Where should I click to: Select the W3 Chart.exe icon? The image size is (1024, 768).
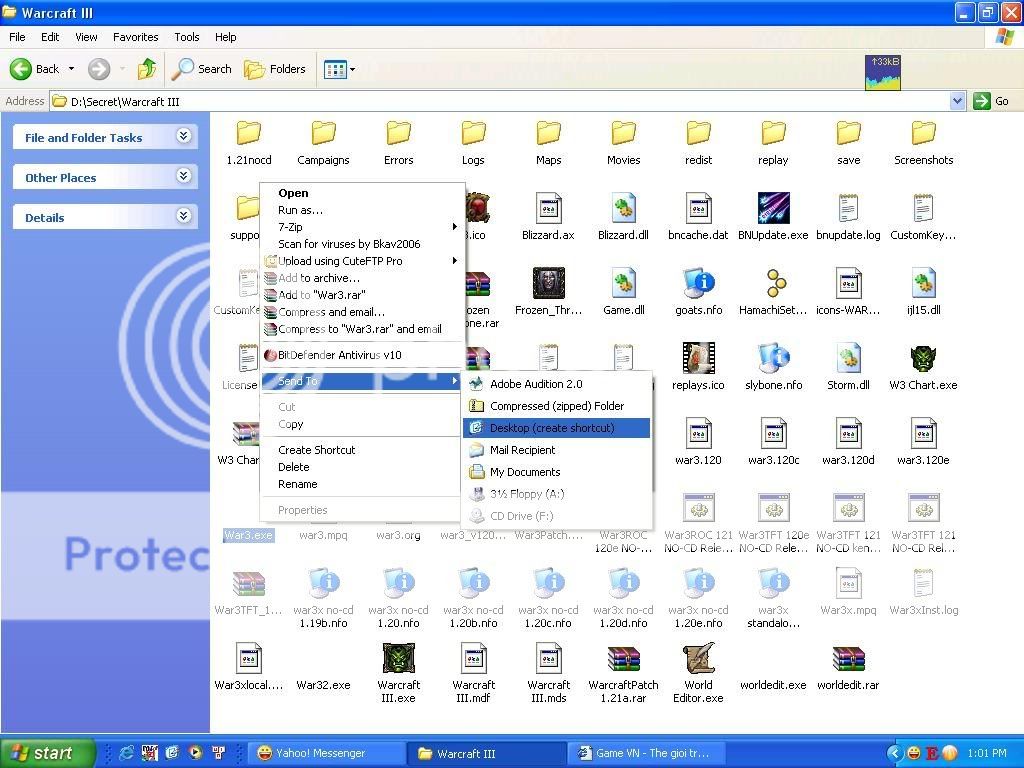click(923, 360)
